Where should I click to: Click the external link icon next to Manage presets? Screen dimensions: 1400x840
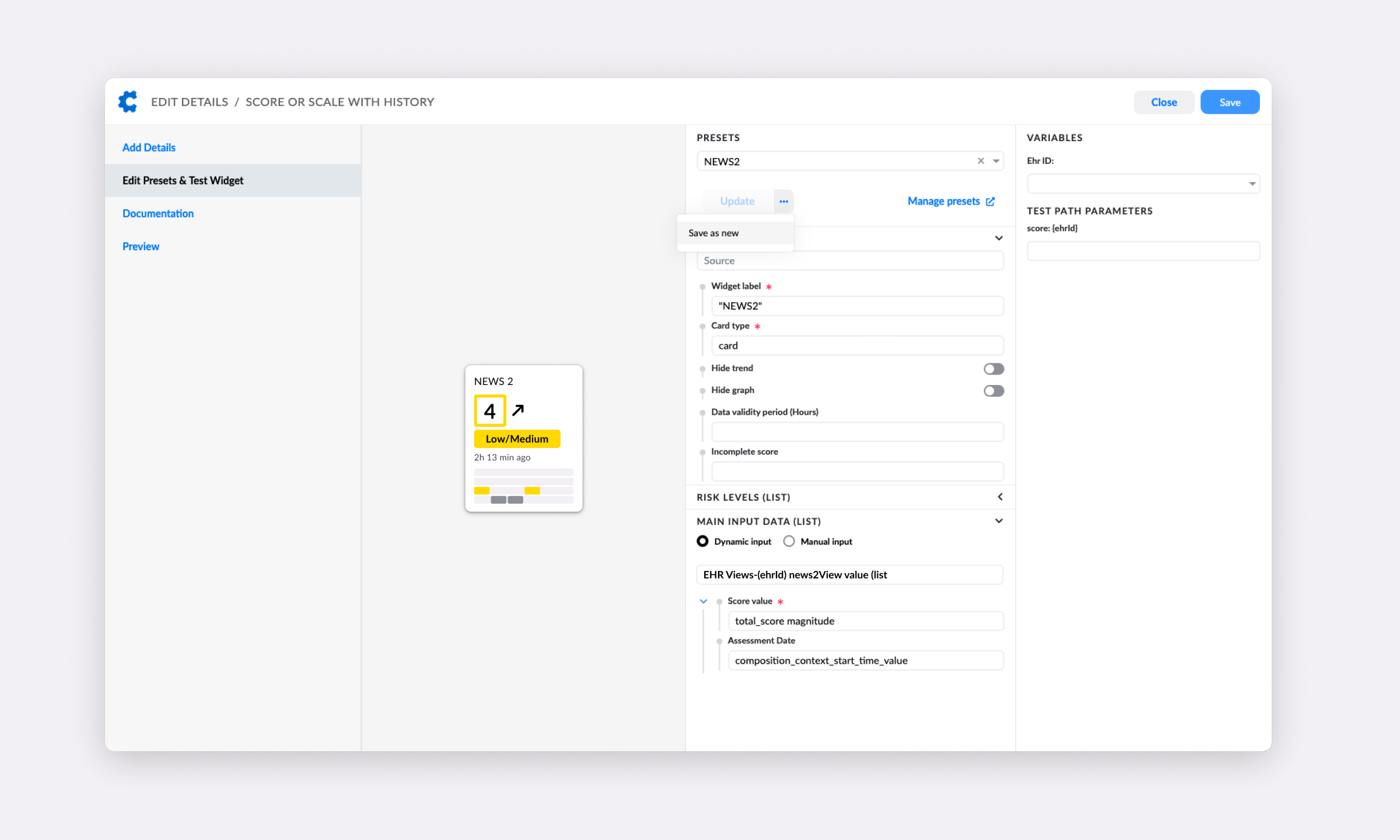point(990,200)
